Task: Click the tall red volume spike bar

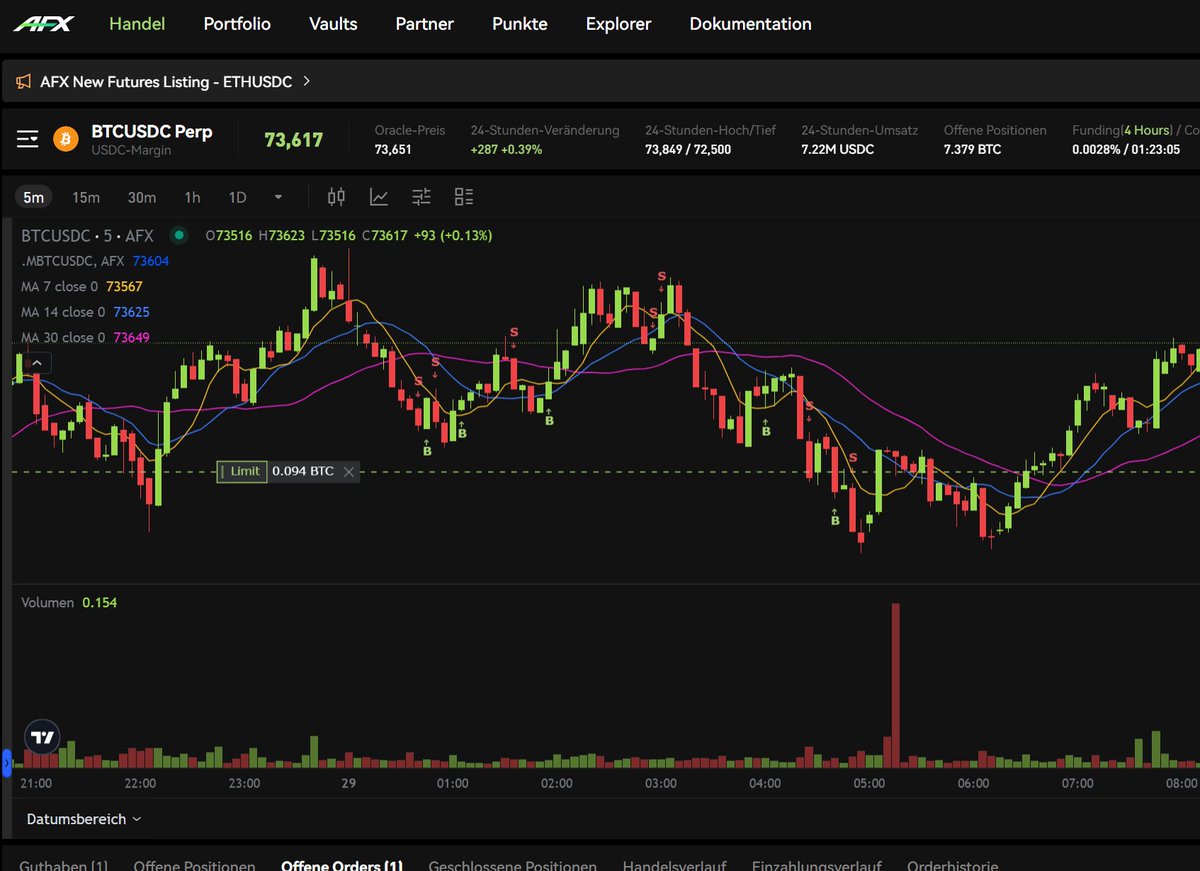Action: coord(896,685)
